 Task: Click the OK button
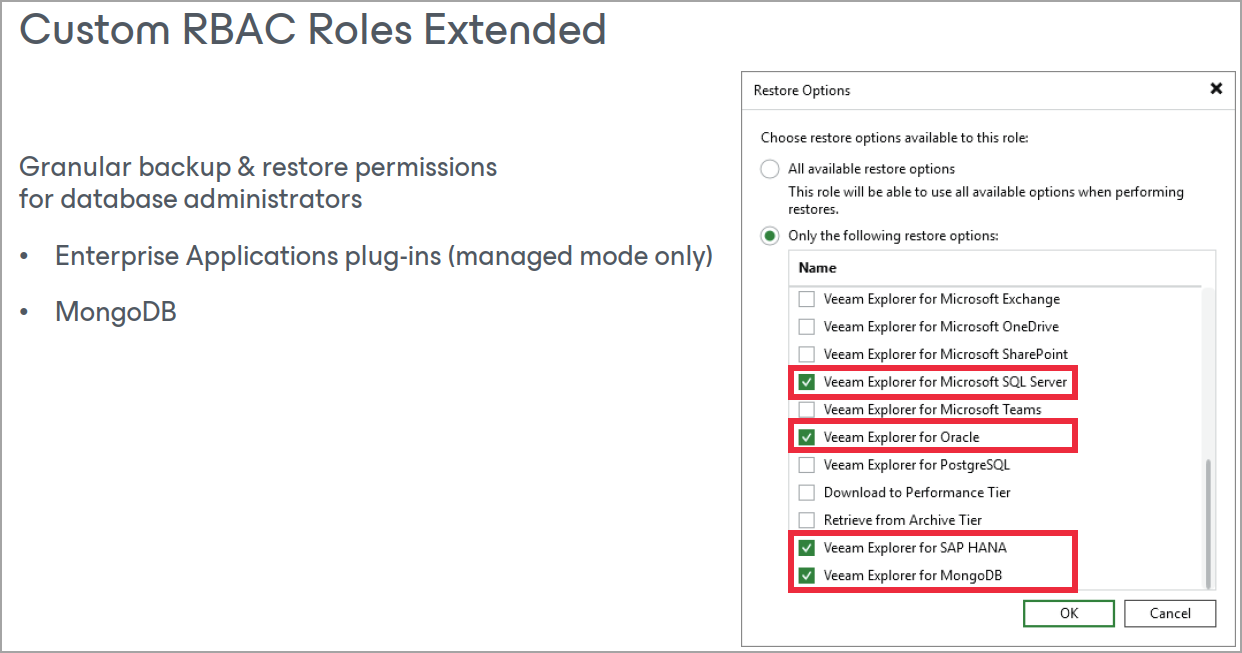[1068, 613]
